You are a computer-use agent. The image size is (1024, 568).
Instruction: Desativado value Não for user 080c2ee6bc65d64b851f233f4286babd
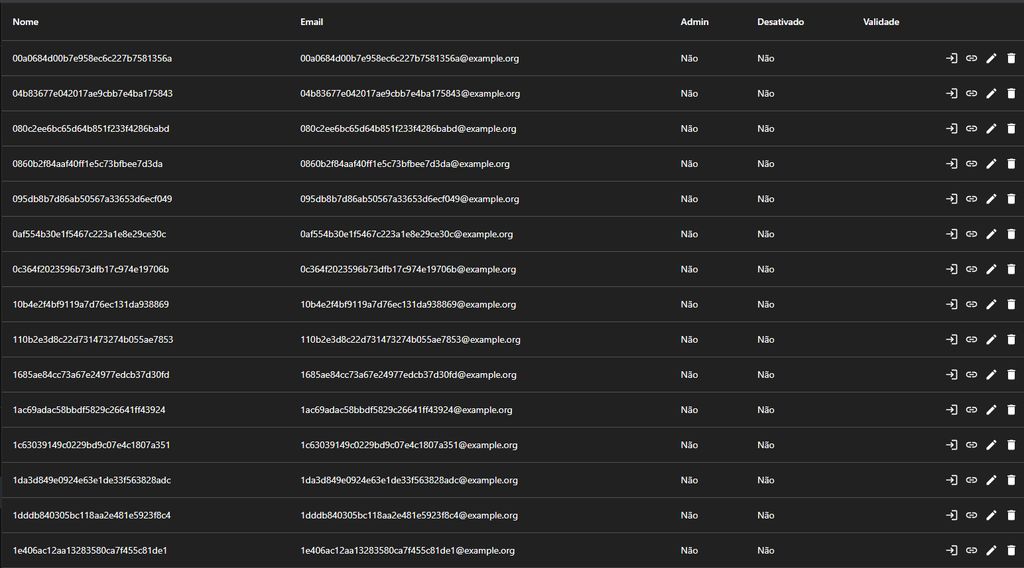point(765,129)
